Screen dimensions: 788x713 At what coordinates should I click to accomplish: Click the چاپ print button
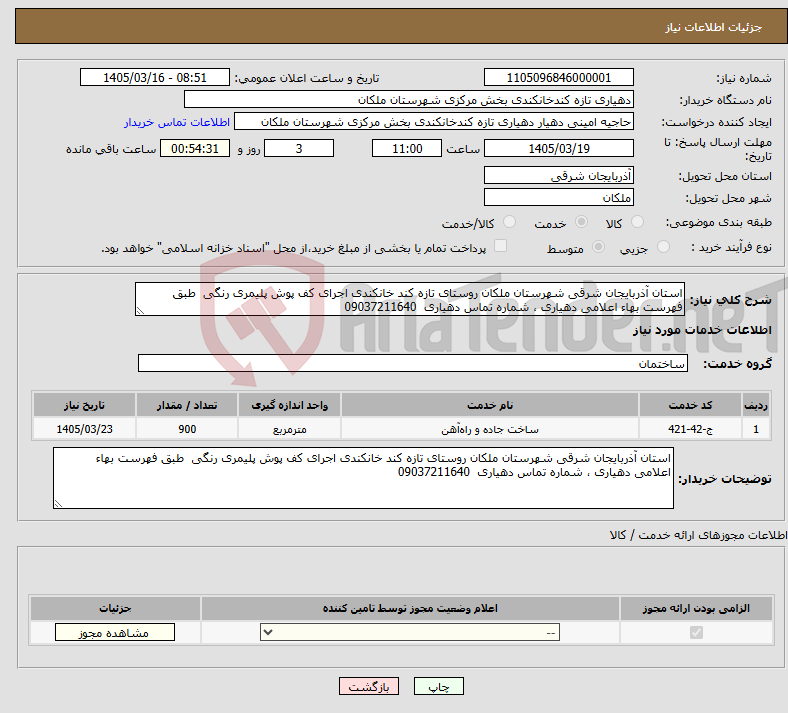(439, 686)
